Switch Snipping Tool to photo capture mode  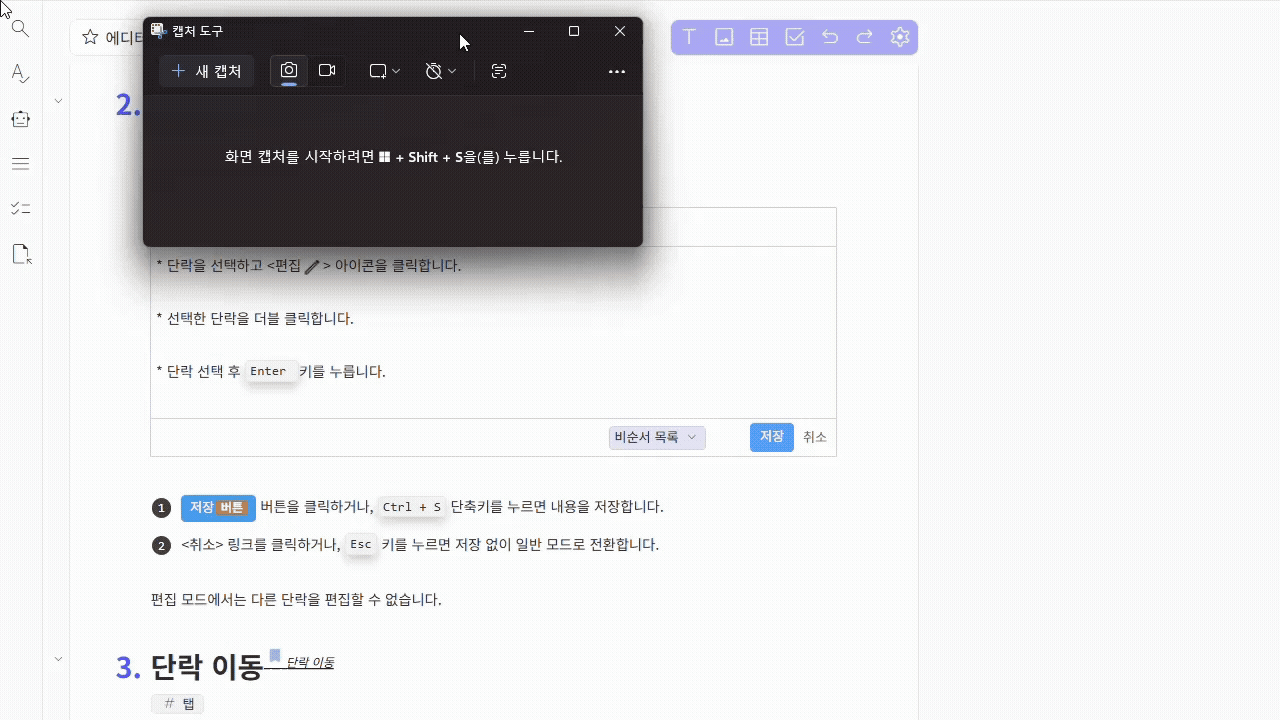(x=289, y=71)
